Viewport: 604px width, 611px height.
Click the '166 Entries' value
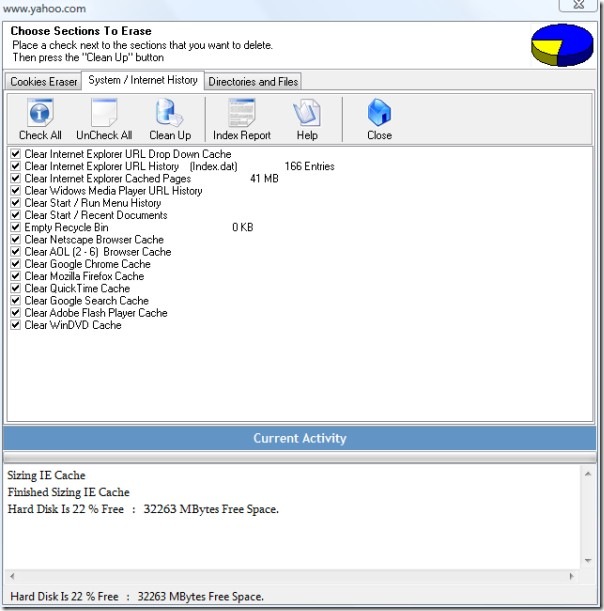click(309, 166)
